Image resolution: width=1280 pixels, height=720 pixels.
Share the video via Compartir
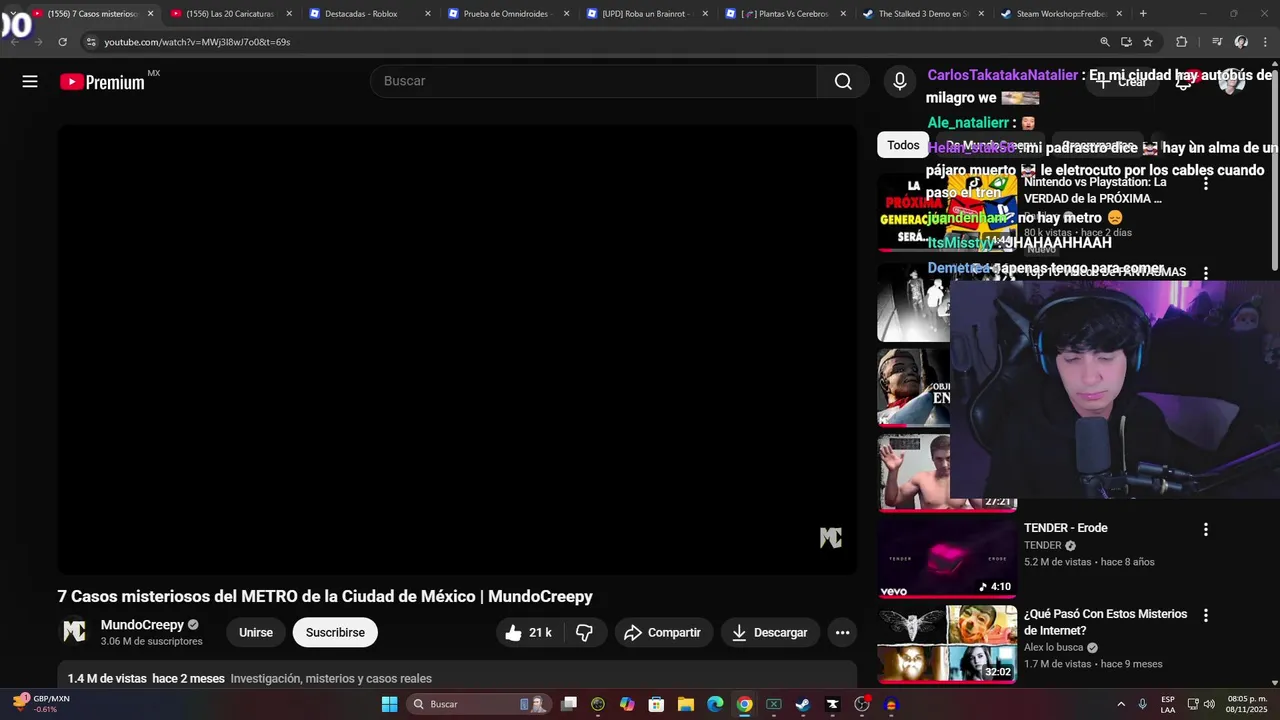(663, 632)
